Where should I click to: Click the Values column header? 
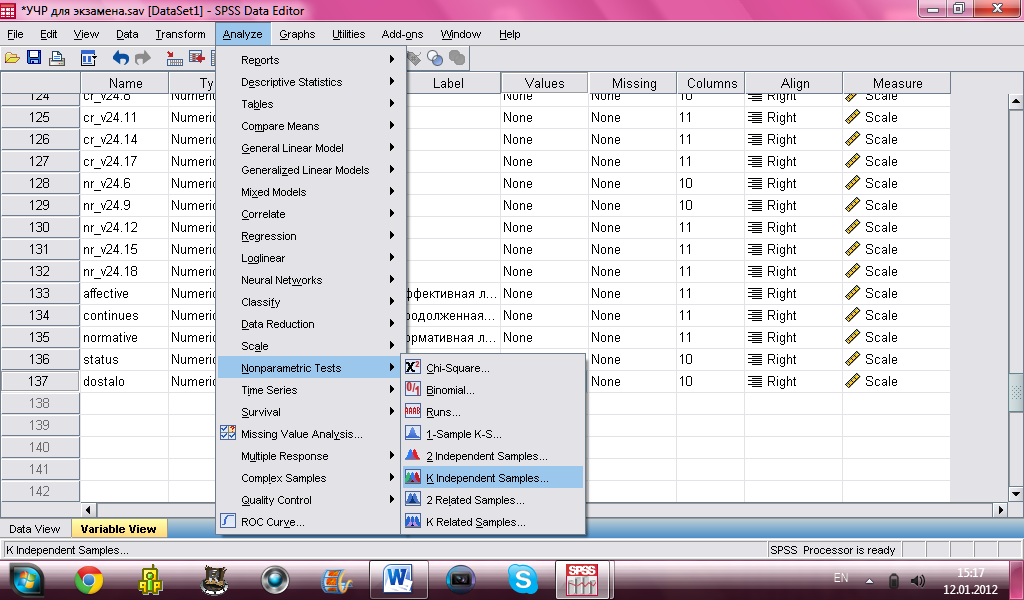coord(544,84)
